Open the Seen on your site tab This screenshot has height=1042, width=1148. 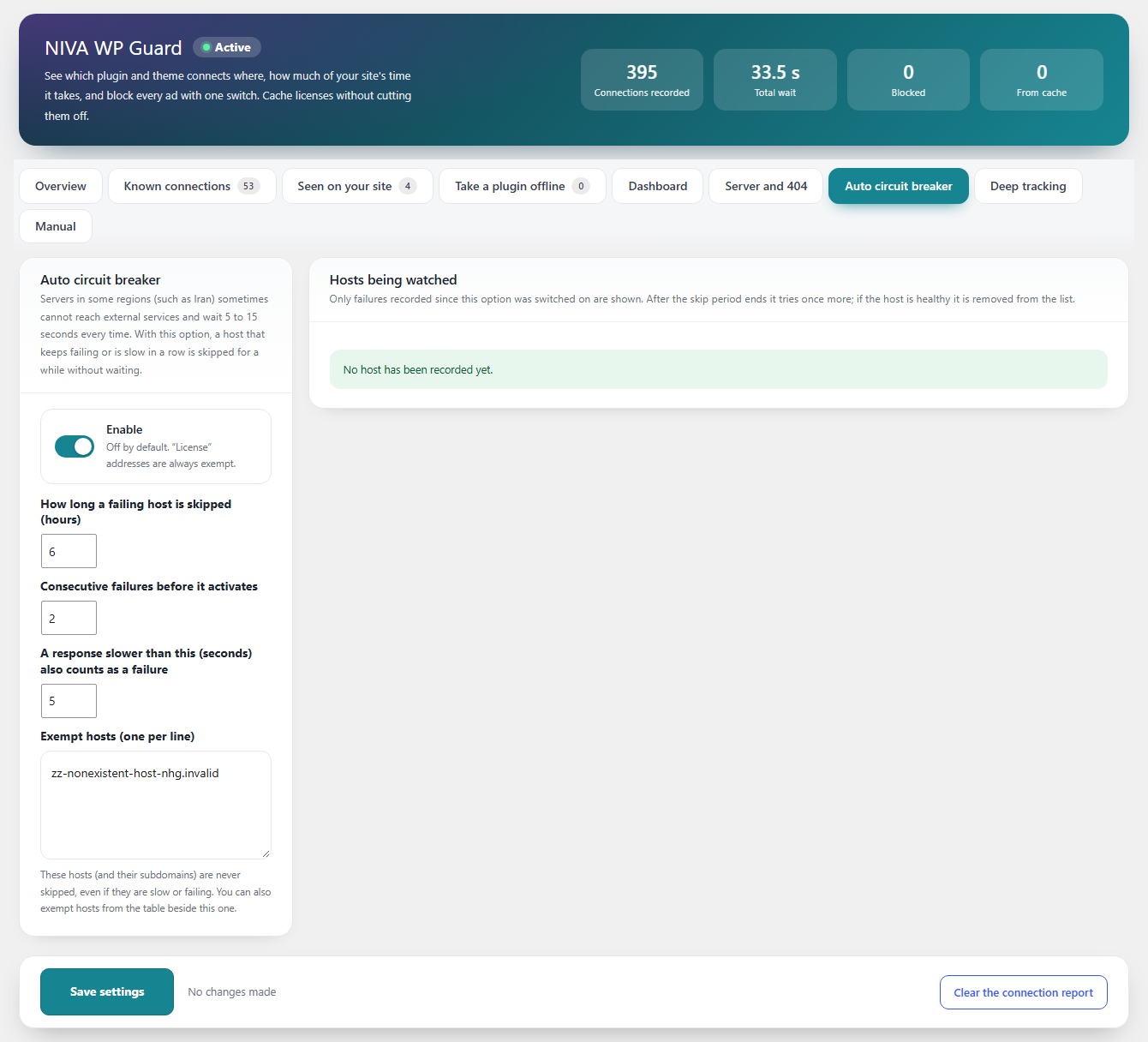[357, 186]
